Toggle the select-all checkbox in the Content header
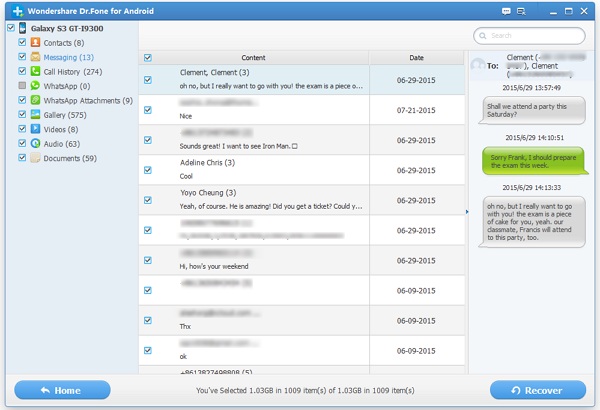 (x=148, y=58)
